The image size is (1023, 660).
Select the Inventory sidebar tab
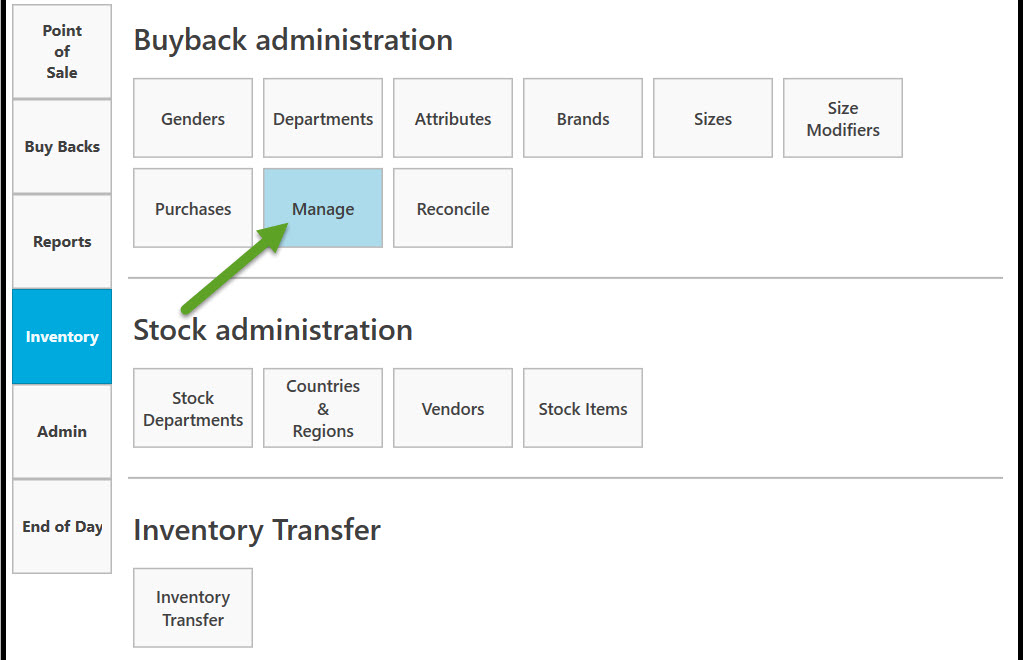62,337
